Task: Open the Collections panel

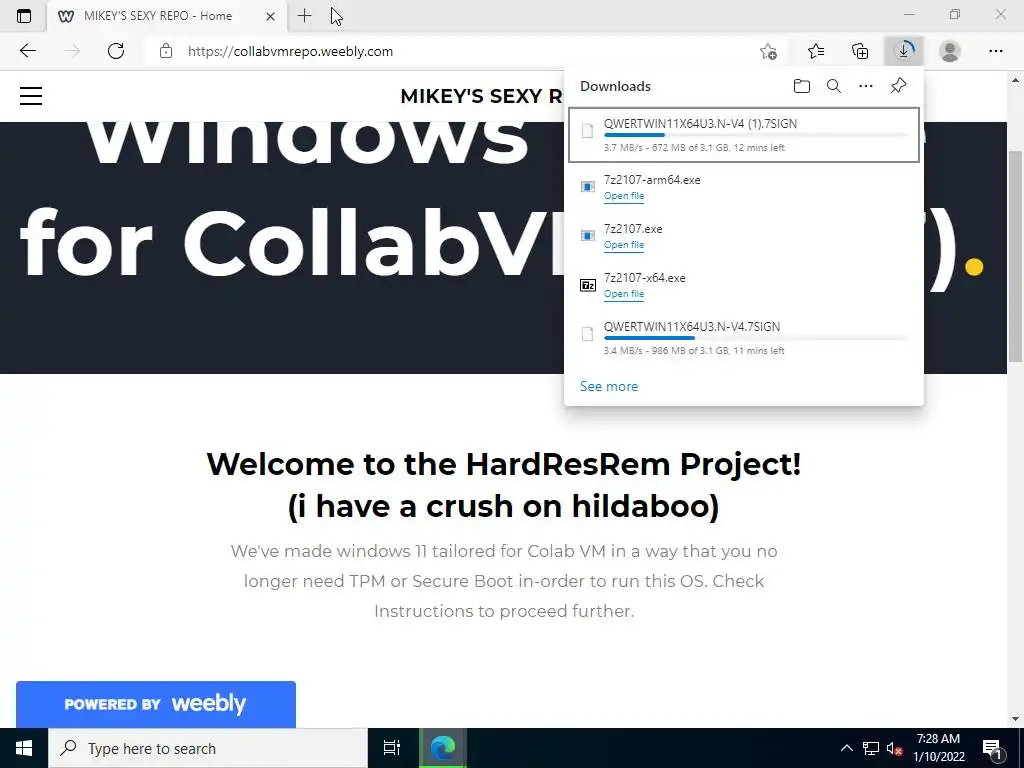Action: coord(860,51)
